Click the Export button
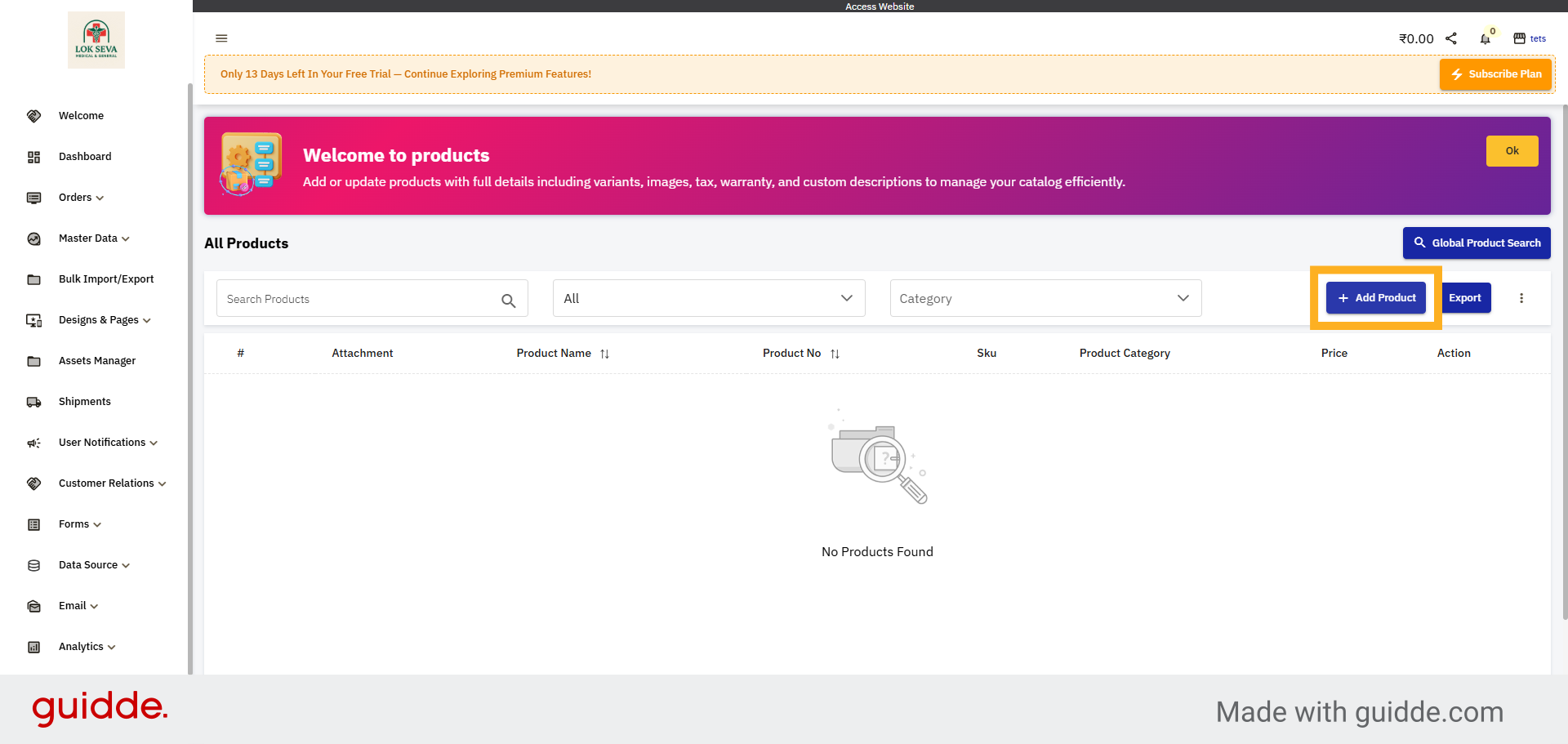 coord(1465,298)
